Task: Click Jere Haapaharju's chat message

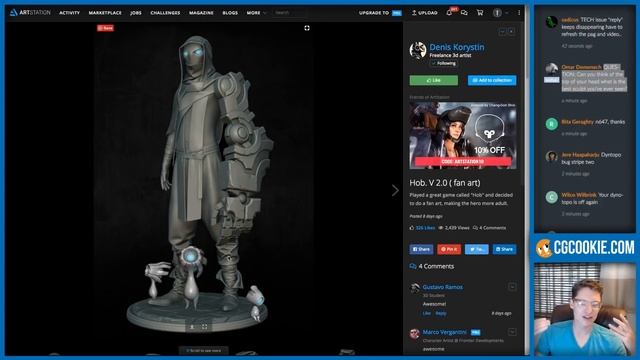Action: [x=591, y=158]
